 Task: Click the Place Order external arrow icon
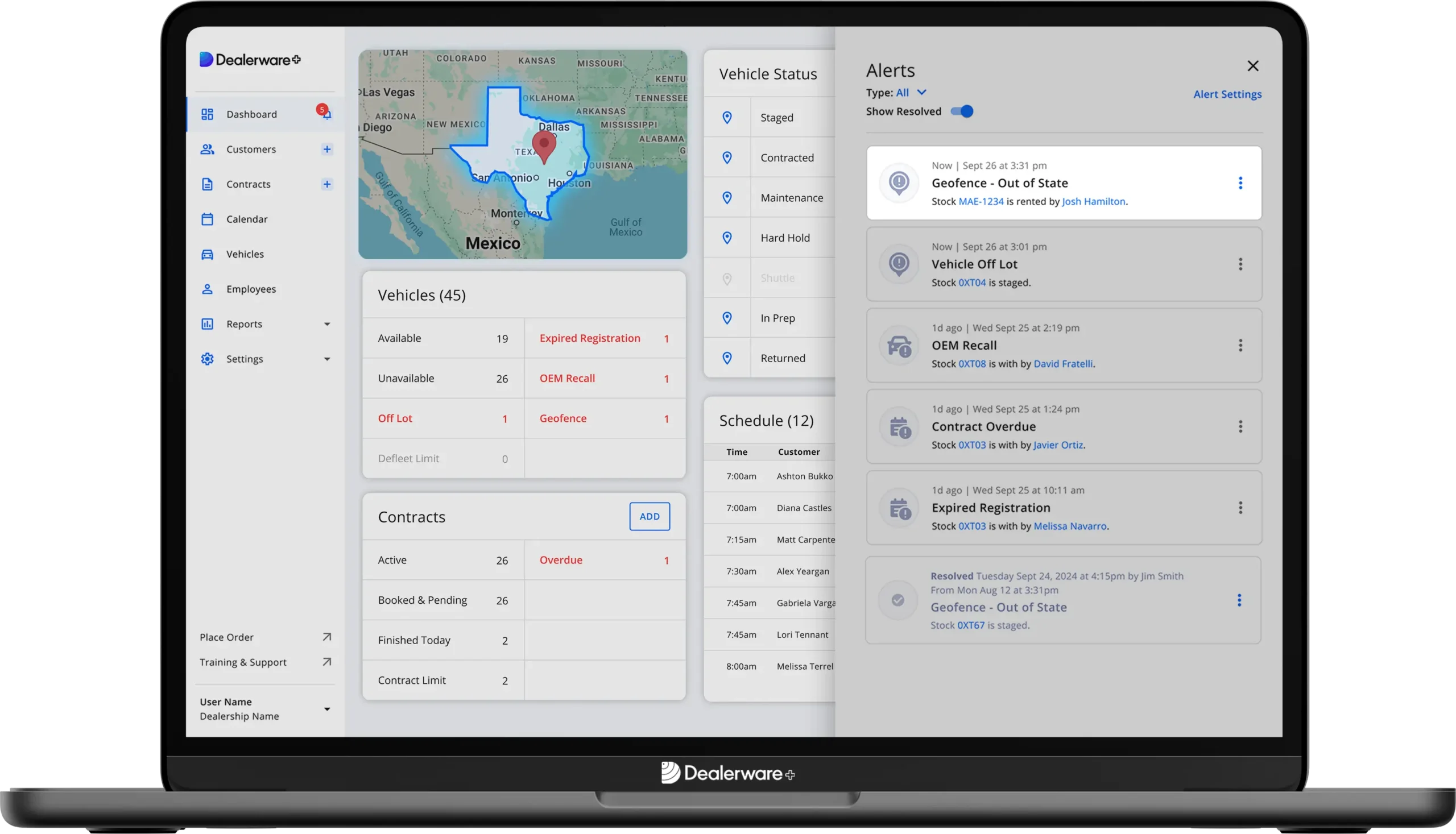click(x=326, y=637)
